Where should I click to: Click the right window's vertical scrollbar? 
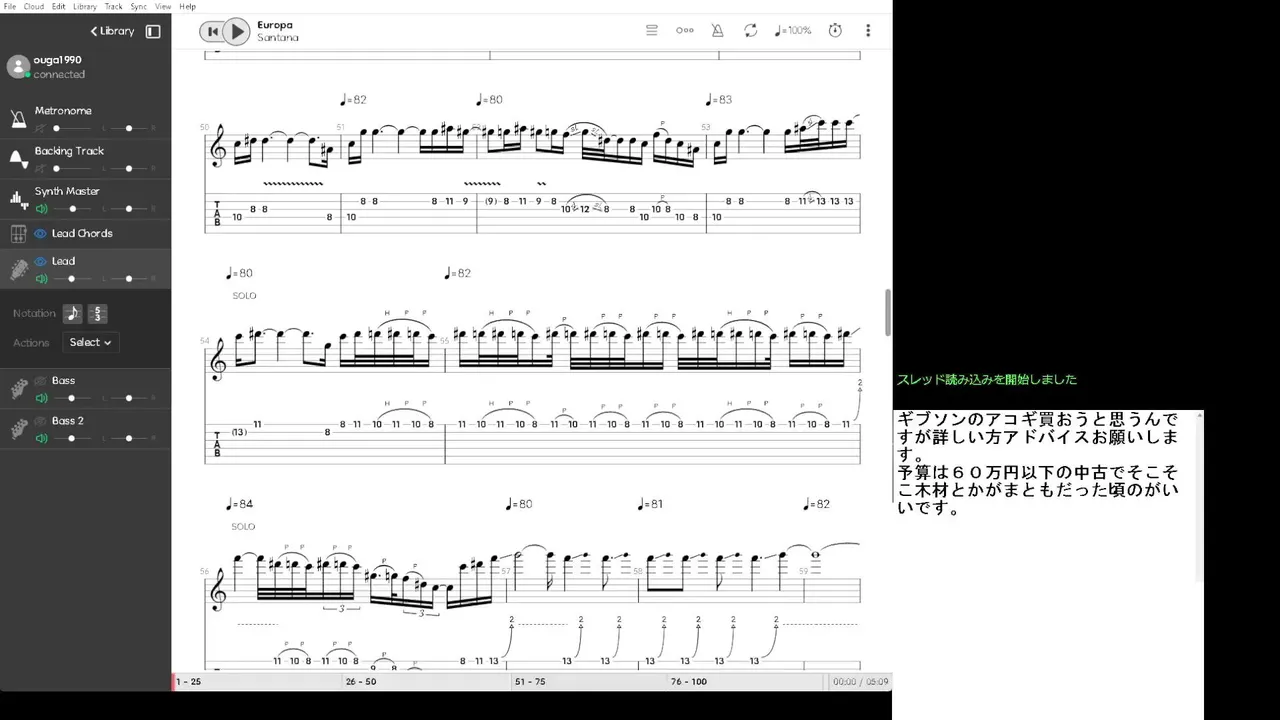(1200, 495)
